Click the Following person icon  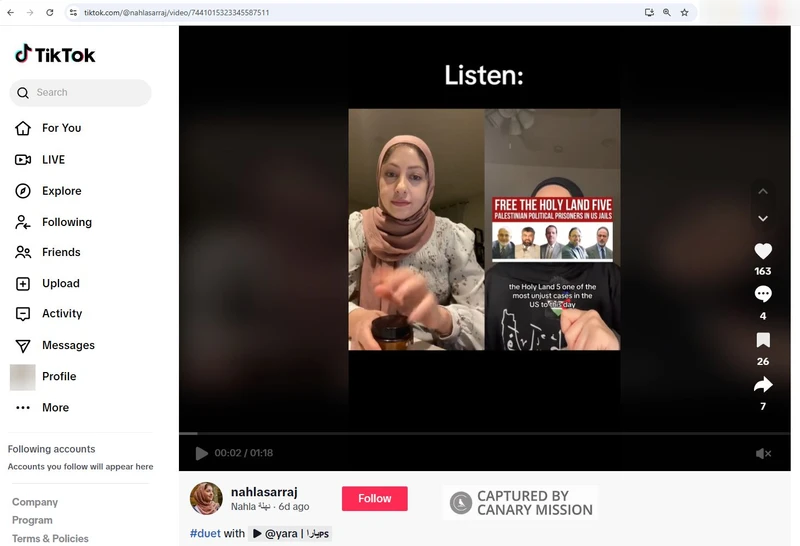[x=22, y=222]
